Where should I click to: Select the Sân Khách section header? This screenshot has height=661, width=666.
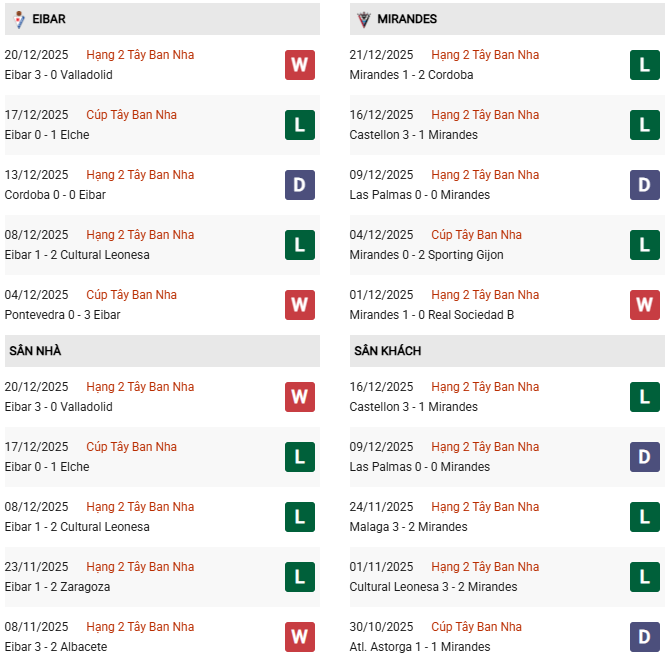point(387,351)
